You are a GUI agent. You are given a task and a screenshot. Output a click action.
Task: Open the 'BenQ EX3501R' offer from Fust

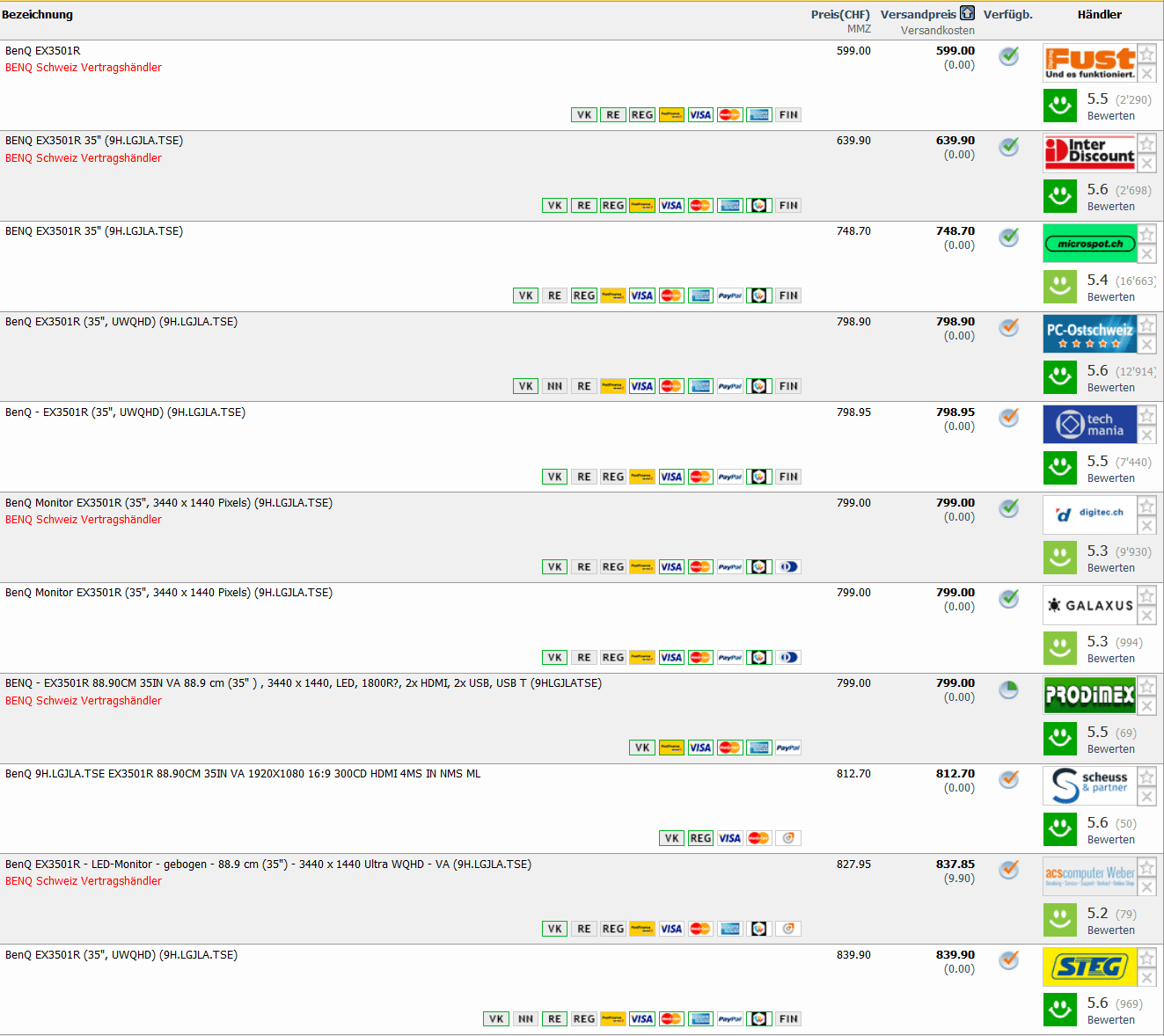point(43,51)
